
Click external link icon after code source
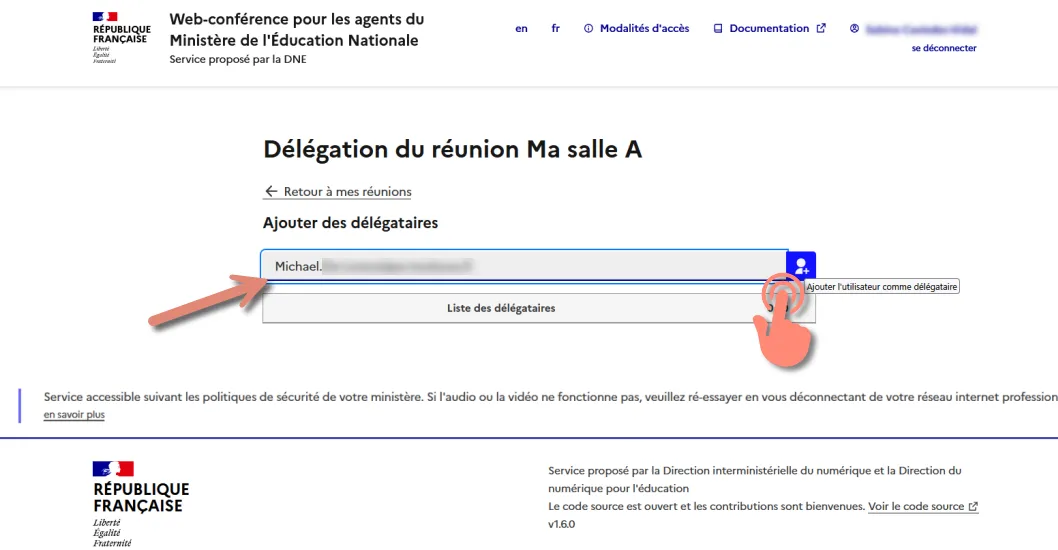click(973, 506)
